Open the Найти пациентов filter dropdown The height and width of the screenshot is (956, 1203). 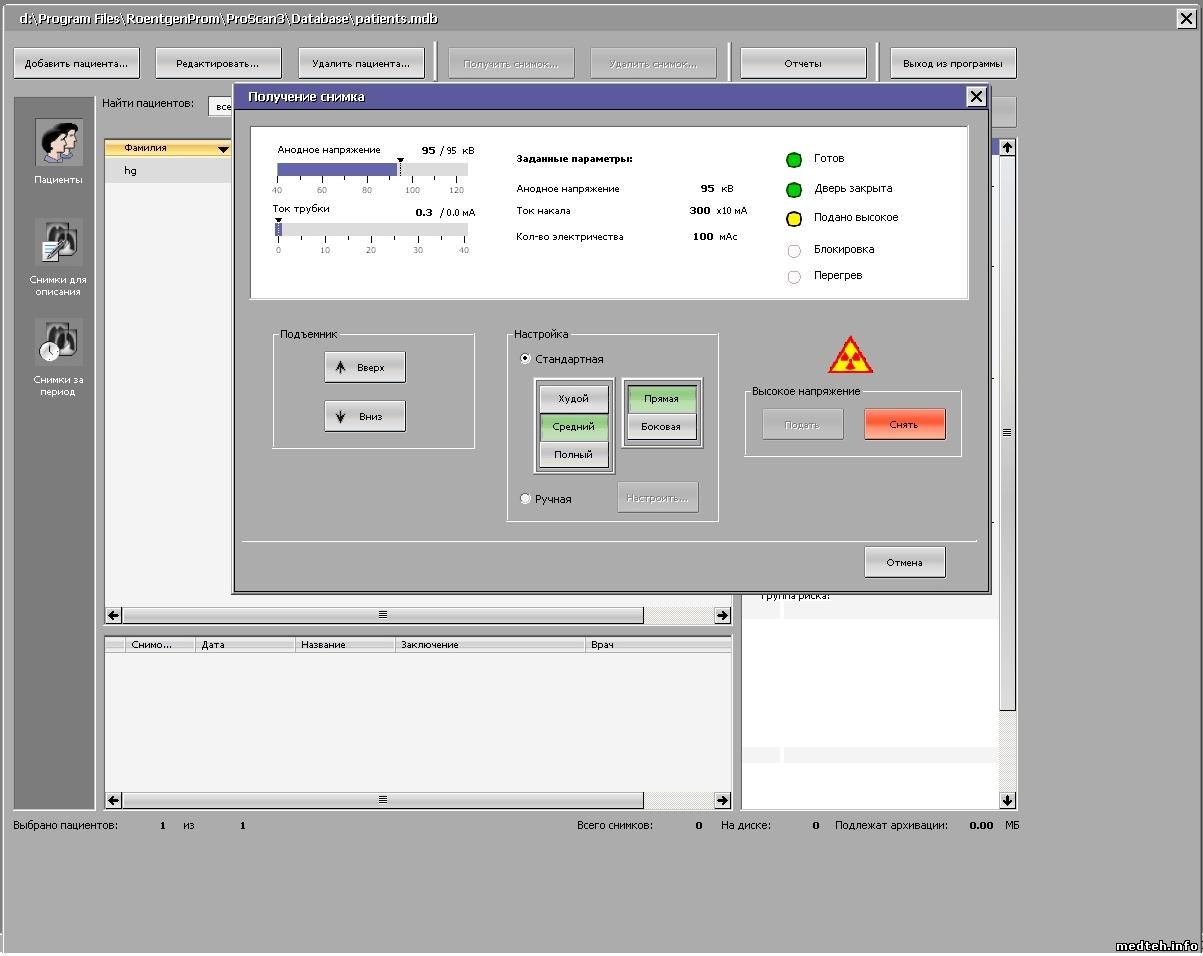[x=222, y=106]
